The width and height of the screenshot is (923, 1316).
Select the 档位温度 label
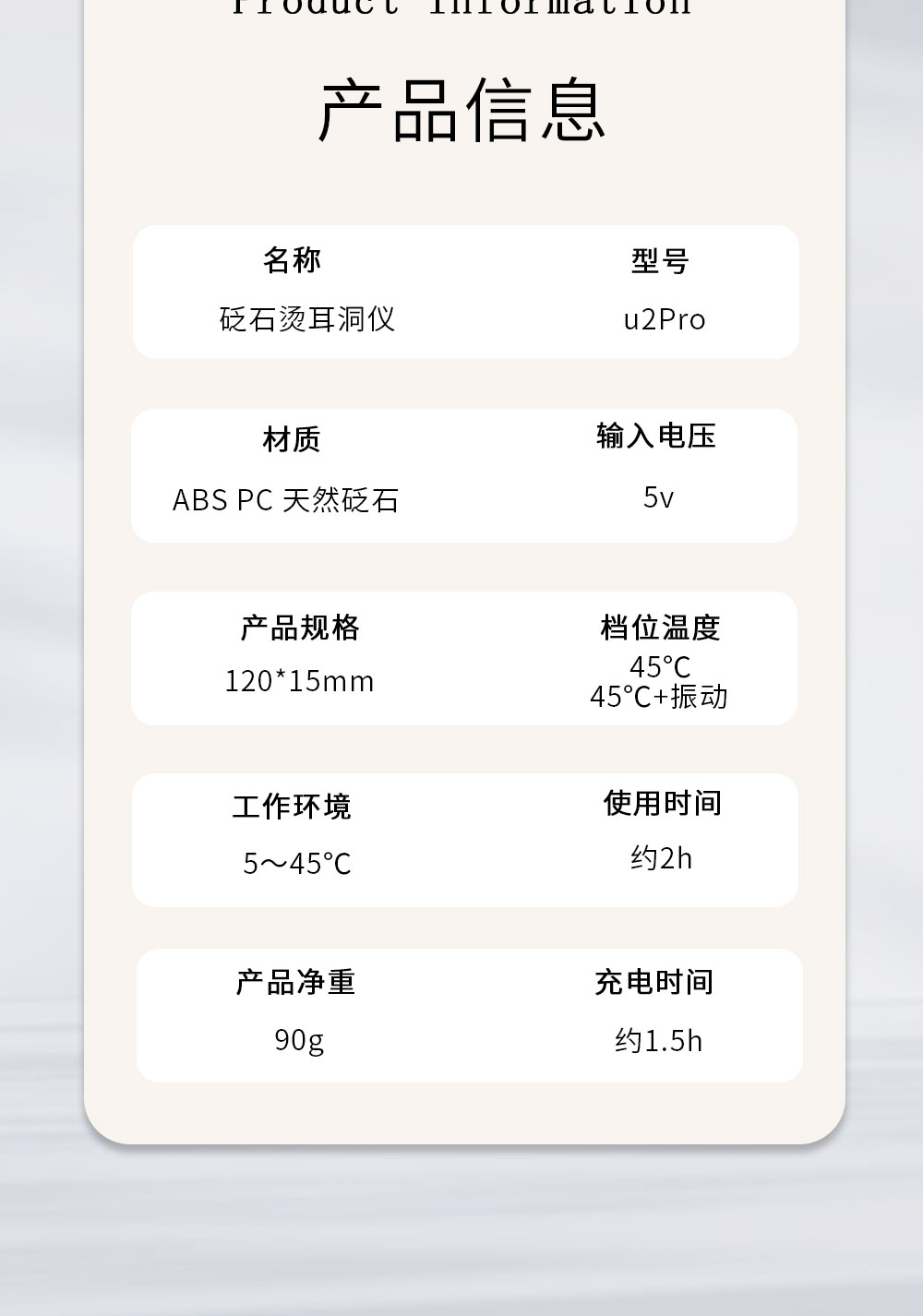[x=660, y=628]
